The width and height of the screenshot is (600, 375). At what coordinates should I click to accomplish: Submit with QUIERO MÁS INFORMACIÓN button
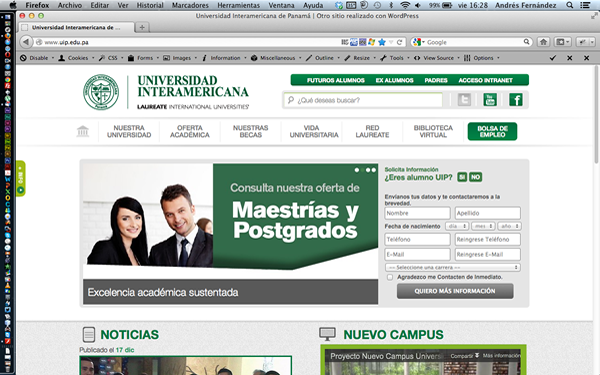(x=455, y=291)
